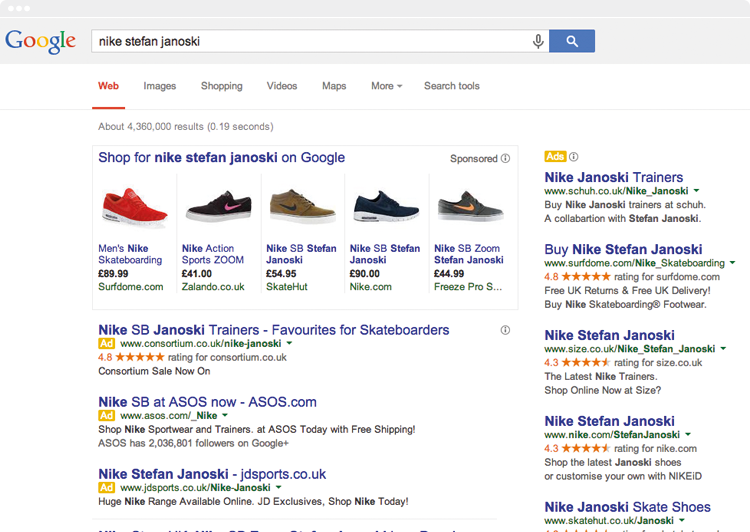Screen dimensions: 750x532
Task: Switch to the Maps tab
Action: [x=334, y=86]
